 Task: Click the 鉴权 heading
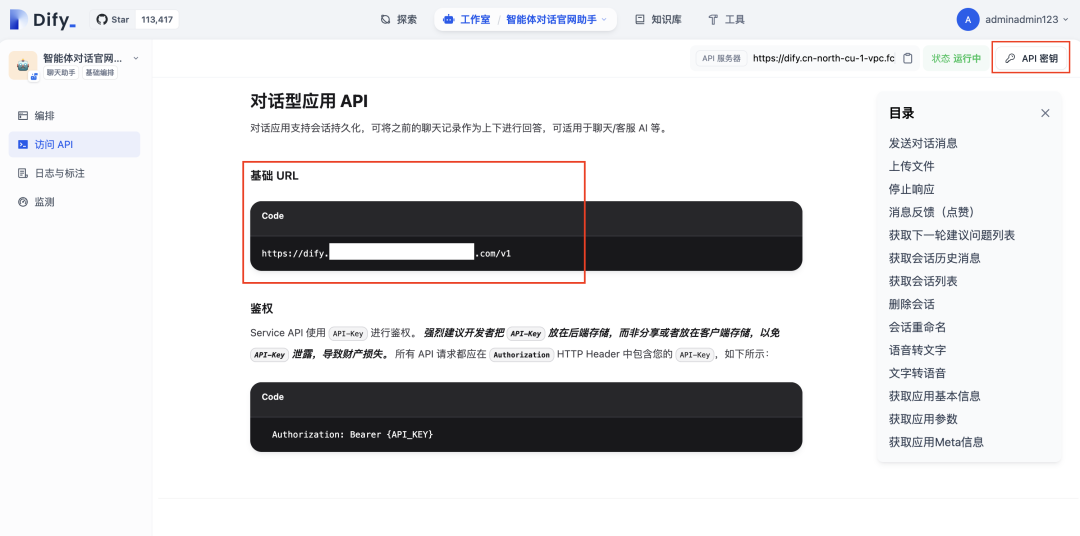(262, 308)
